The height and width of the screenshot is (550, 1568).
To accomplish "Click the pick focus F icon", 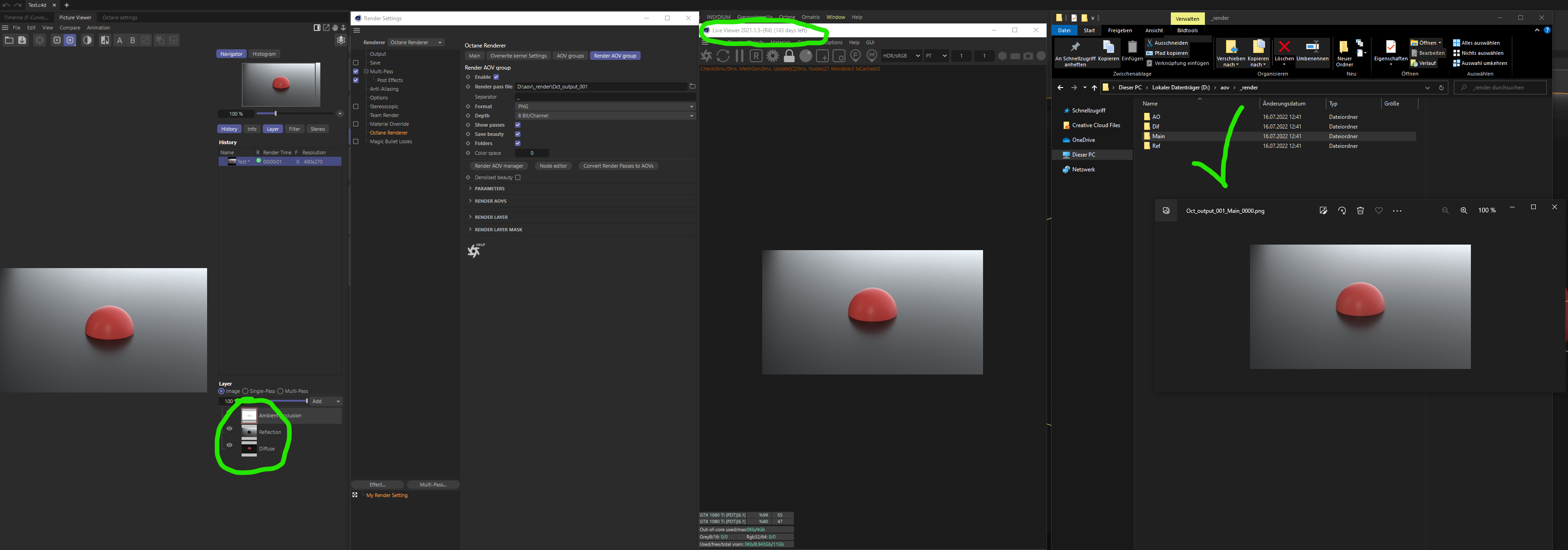I will point(855,56).
